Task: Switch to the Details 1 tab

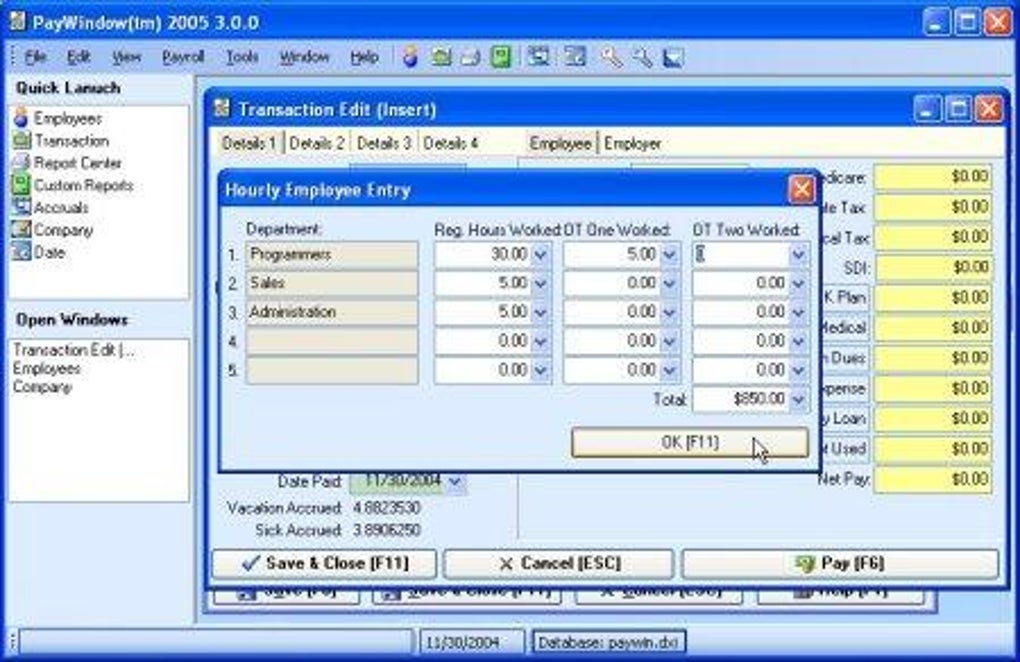Action: 249,143
